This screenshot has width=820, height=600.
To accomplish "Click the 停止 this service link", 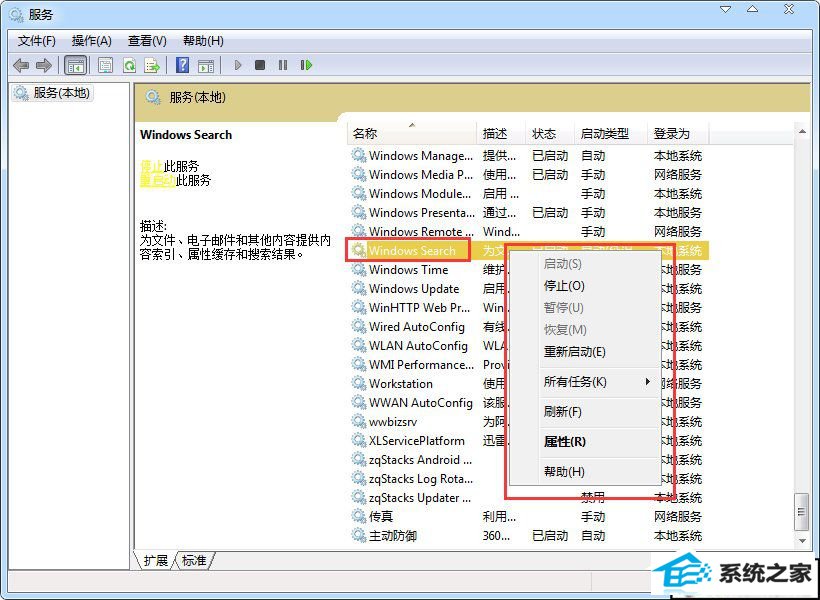I will pos(152,166).
